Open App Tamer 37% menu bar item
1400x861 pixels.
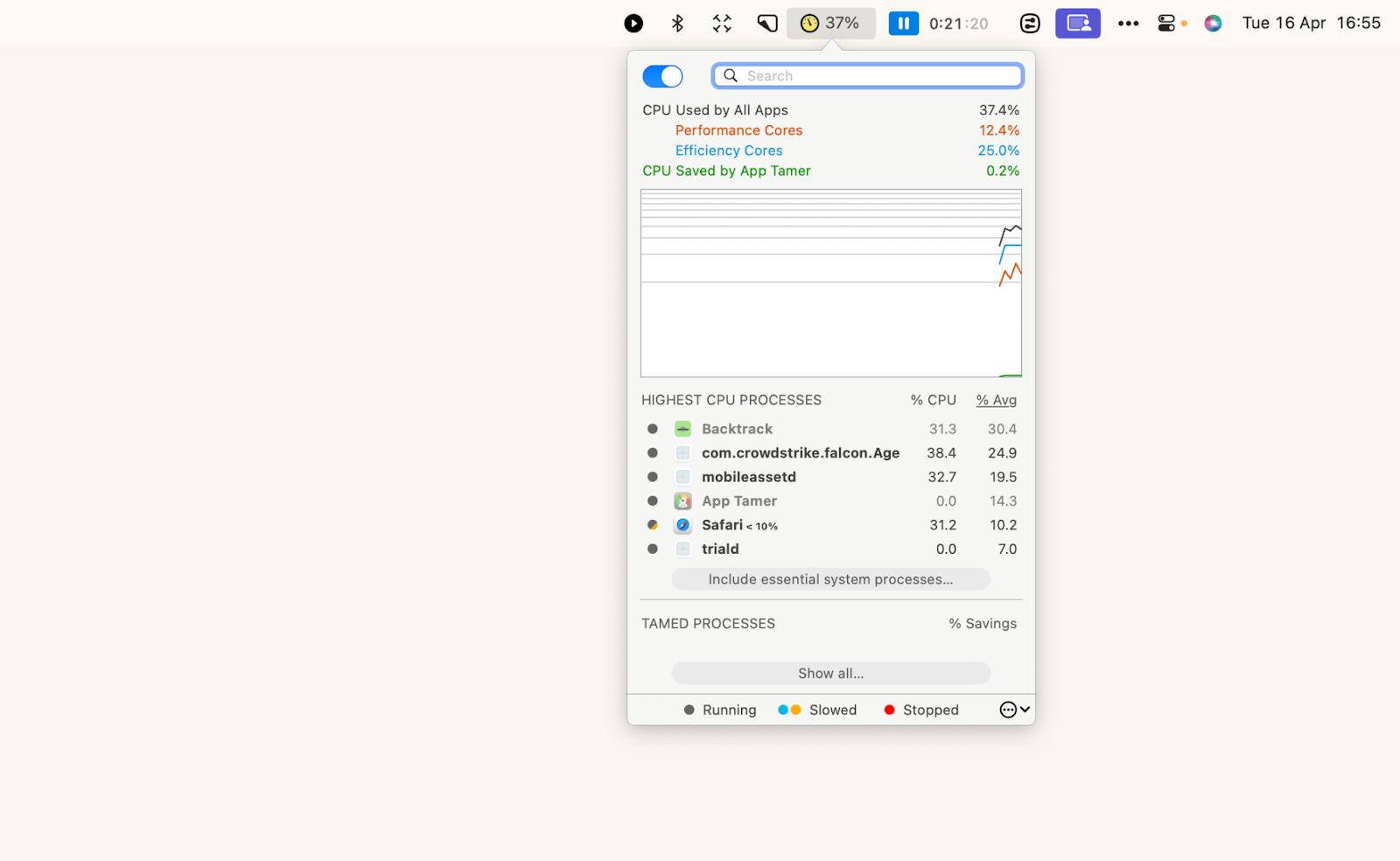coord(830,24)
